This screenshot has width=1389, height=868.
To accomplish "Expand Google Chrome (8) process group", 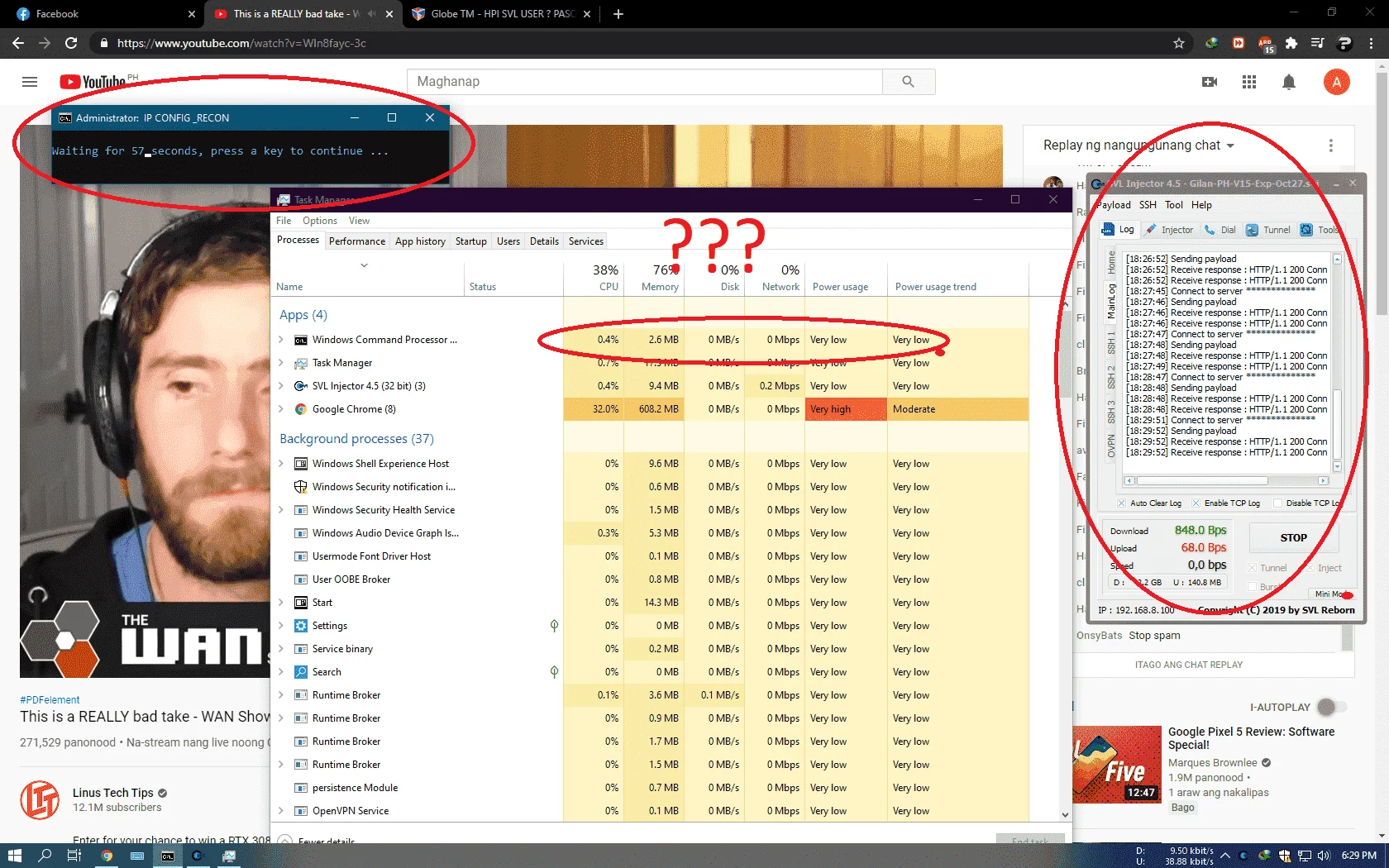I will pyautogui.click(x=281, y=409).
